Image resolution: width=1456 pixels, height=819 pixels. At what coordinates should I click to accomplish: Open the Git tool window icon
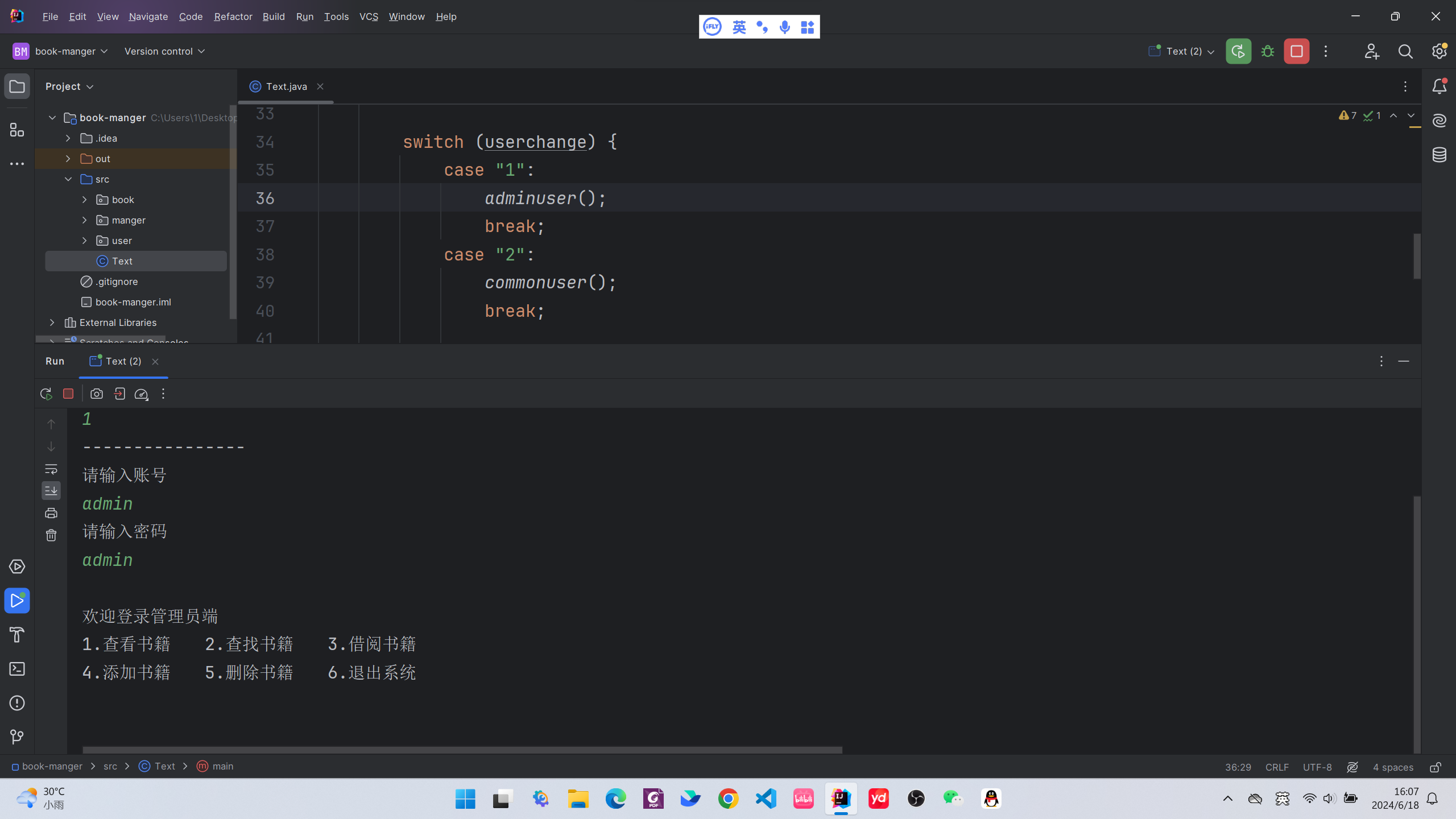[17, 737]
